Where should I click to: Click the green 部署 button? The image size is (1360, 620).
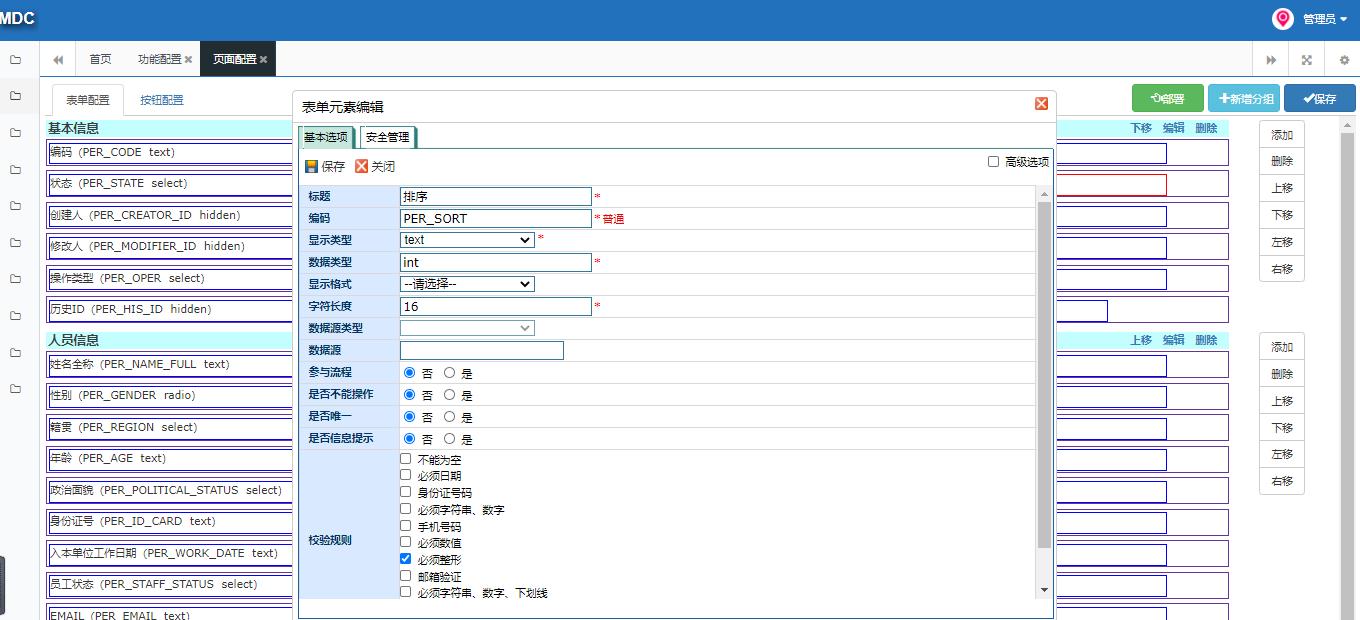[x=1168, y=98]
